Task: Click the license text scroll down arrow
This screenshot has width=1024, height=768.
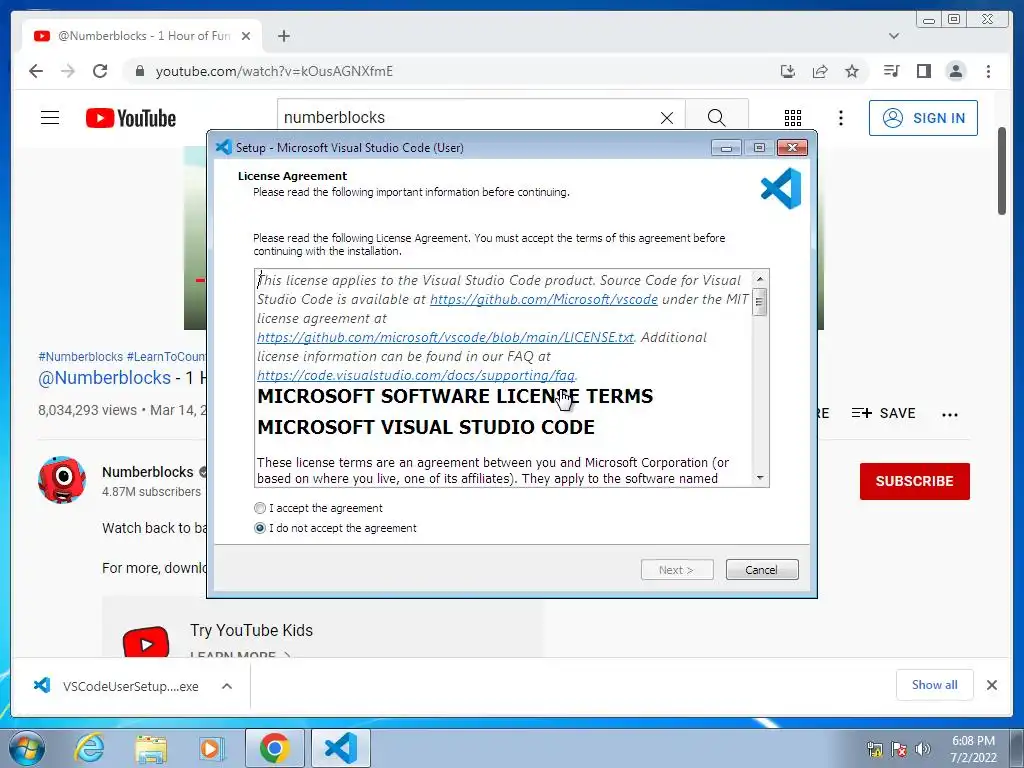Action: (x=760, y=478)
